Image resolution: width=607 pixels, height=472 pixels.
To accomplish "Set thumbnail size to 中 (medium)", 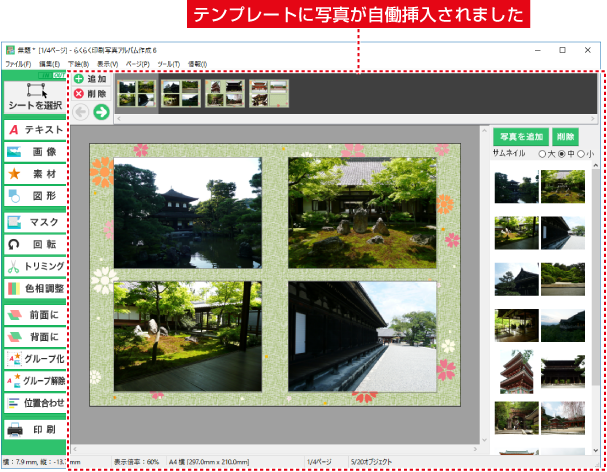I will point(562,154).
